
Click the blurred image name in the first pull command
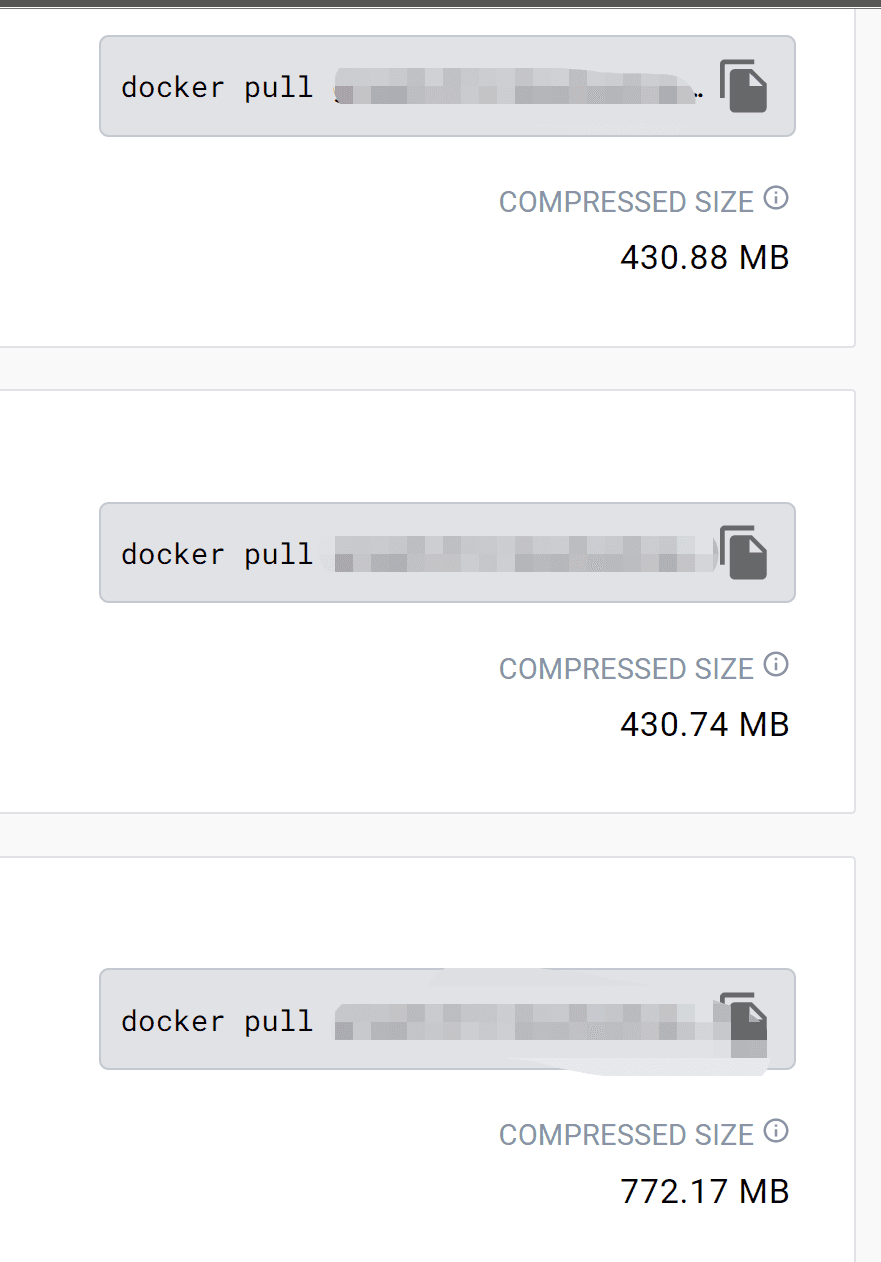[x=519, y=86]
